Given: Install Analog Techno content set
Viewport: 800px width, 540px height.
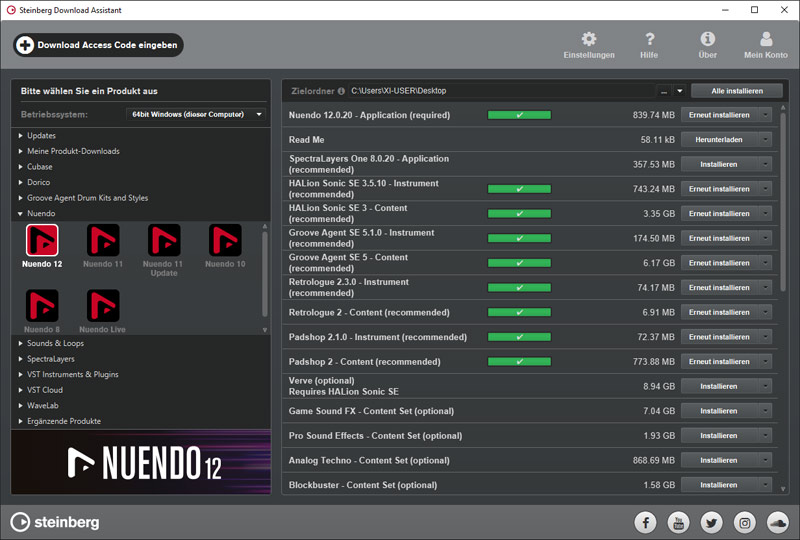Looking at the screenshot, I should coord(719,460).
